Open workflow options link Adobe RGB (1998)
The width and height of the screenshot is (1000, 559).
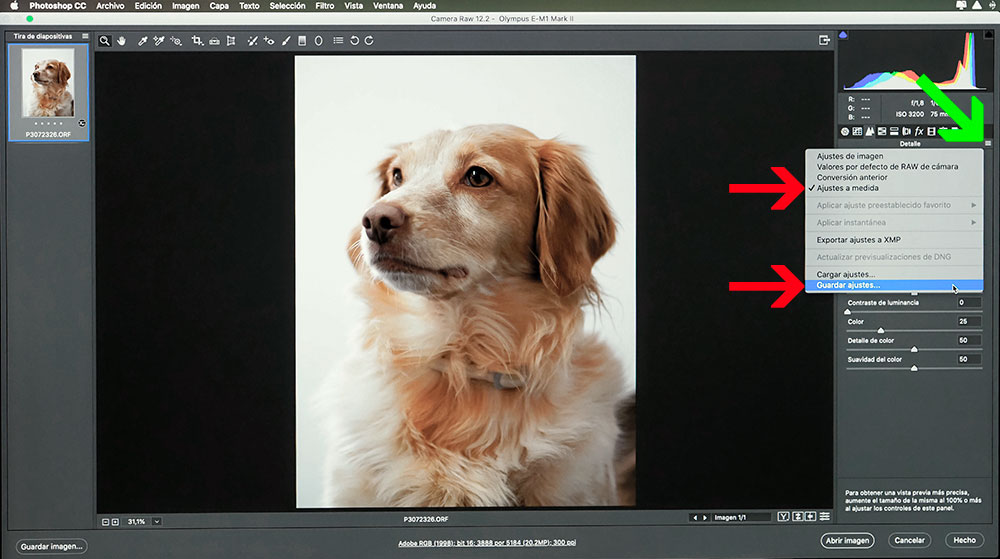(487, 543)
